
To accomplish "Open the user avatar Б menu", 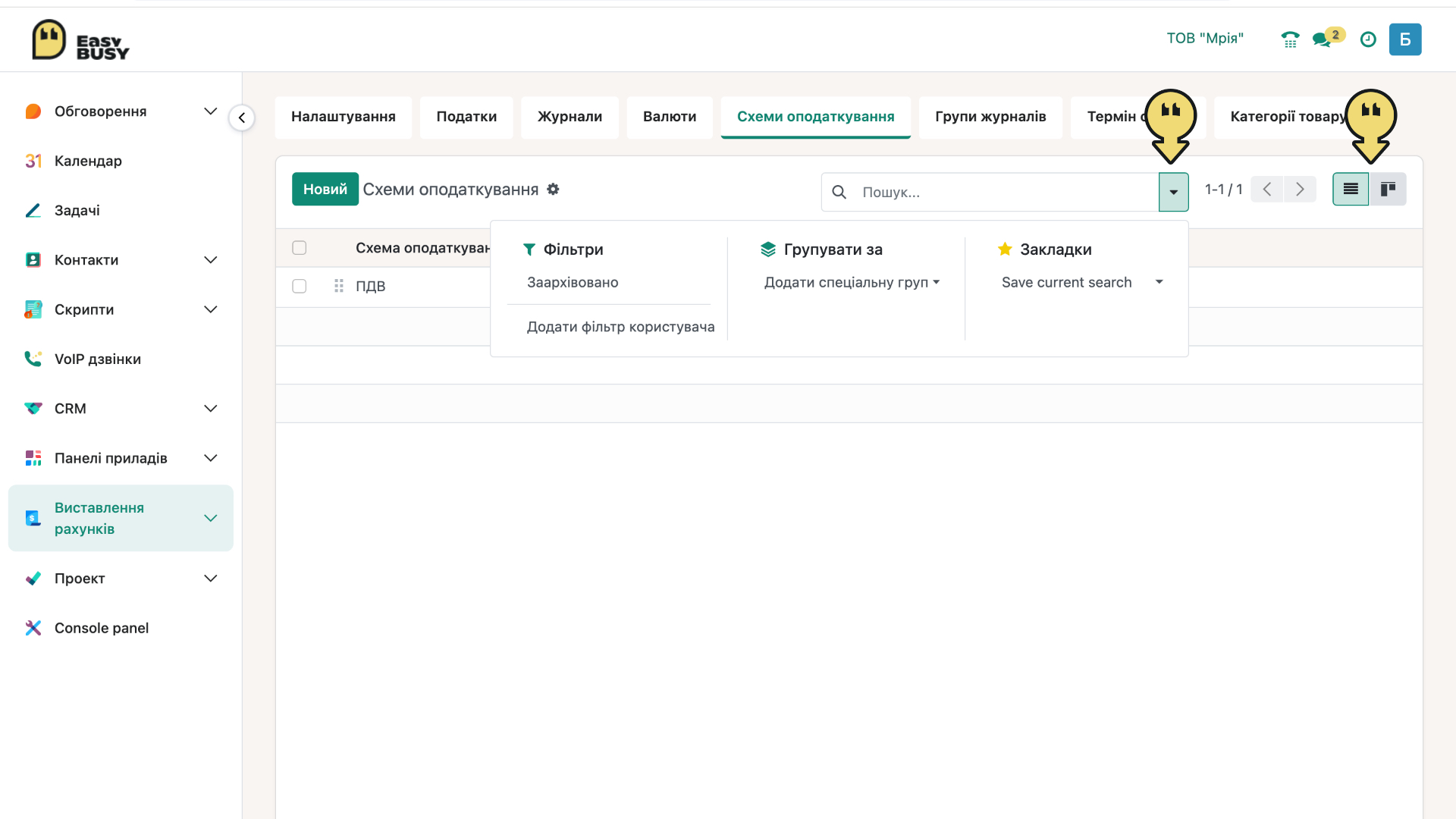I will 1405,39.
